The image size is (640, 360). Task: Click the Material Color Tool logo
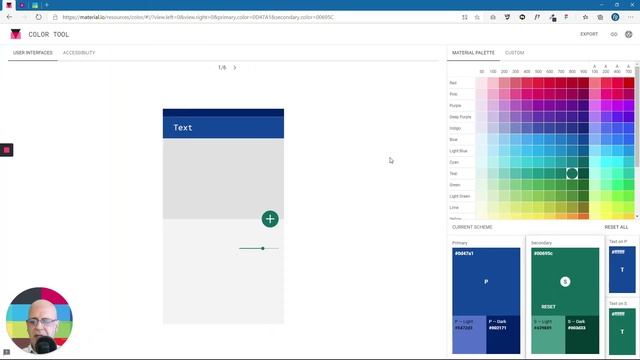pos(16,34)
